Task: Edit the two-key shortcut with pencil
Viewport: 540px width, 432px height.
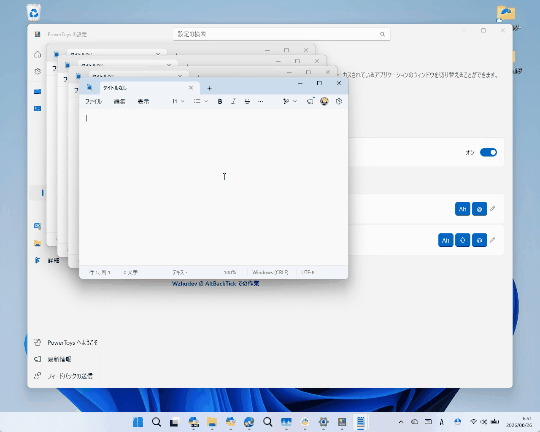Action: 493,208
